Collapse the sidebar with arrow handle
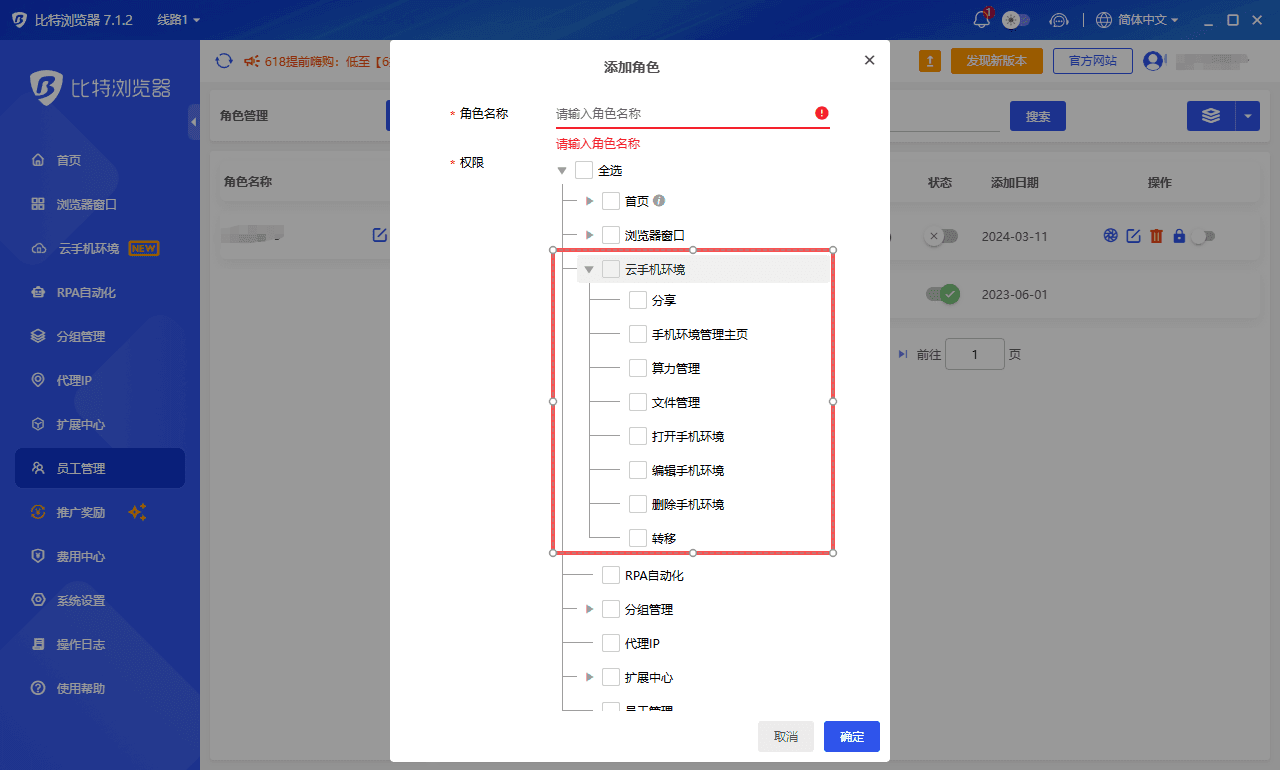1280x770 pixels. tap(193, 122)
